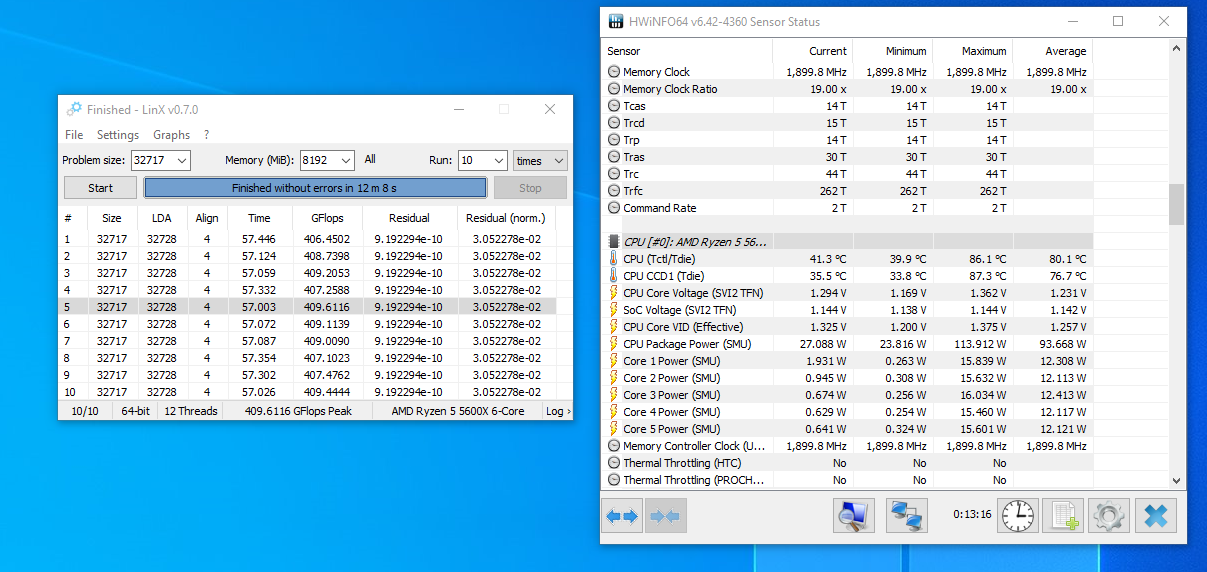Click the clock icon beside Memory Clock
The image size is (1207, 572).
614,72
